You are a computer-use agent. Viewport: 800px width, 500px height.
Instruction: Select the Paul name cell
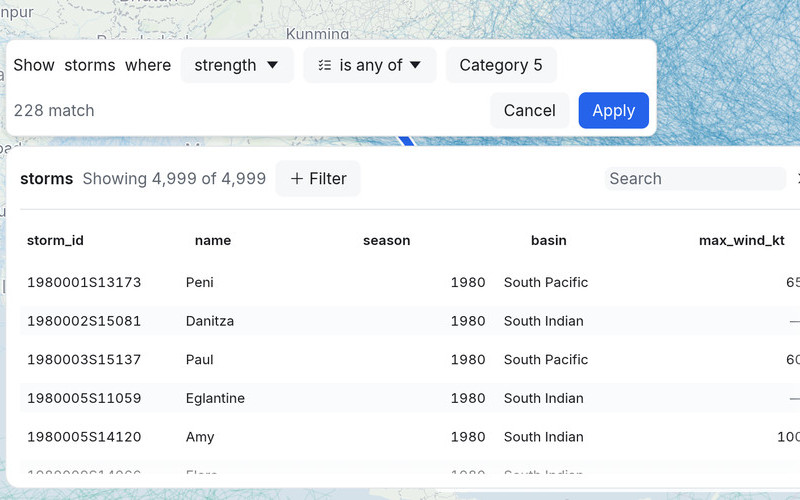199,360
